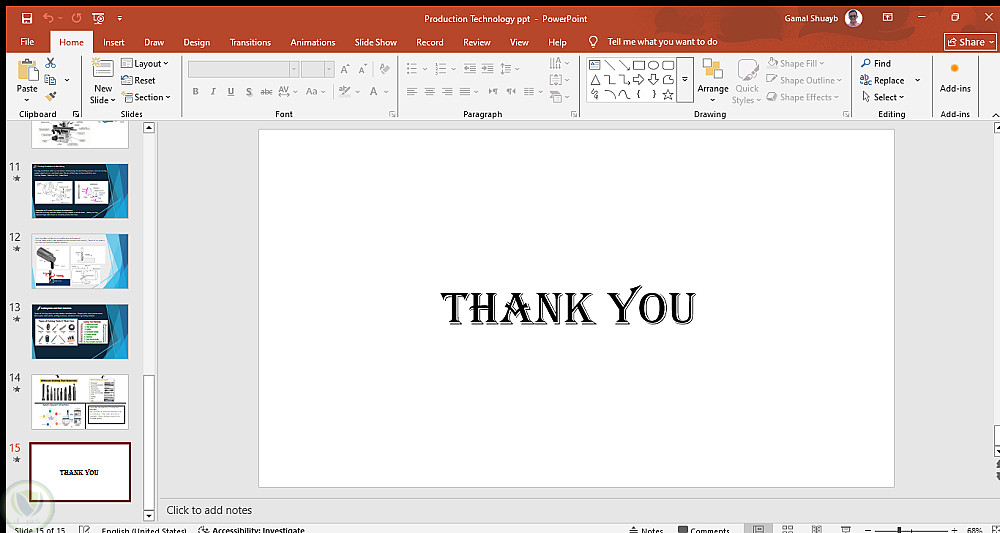Click the Redo icon in quick access toolbar
This screenshot has height=533, width=1000.
coord(77,18)
